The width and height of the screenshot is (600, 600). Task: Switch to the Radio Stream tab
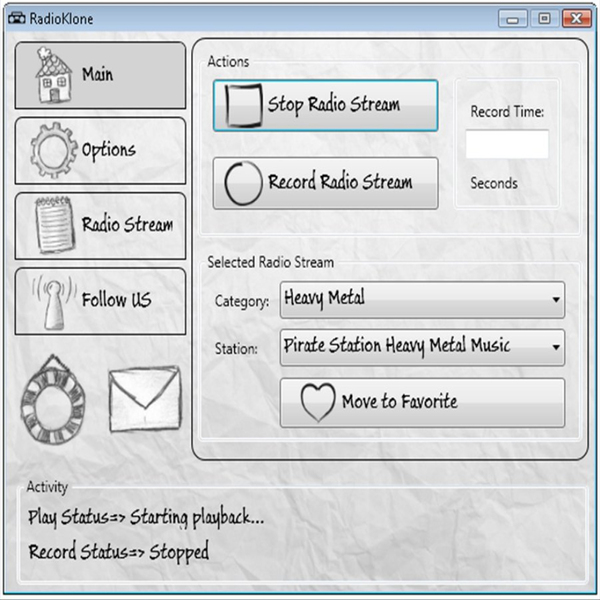pos(100,226)
